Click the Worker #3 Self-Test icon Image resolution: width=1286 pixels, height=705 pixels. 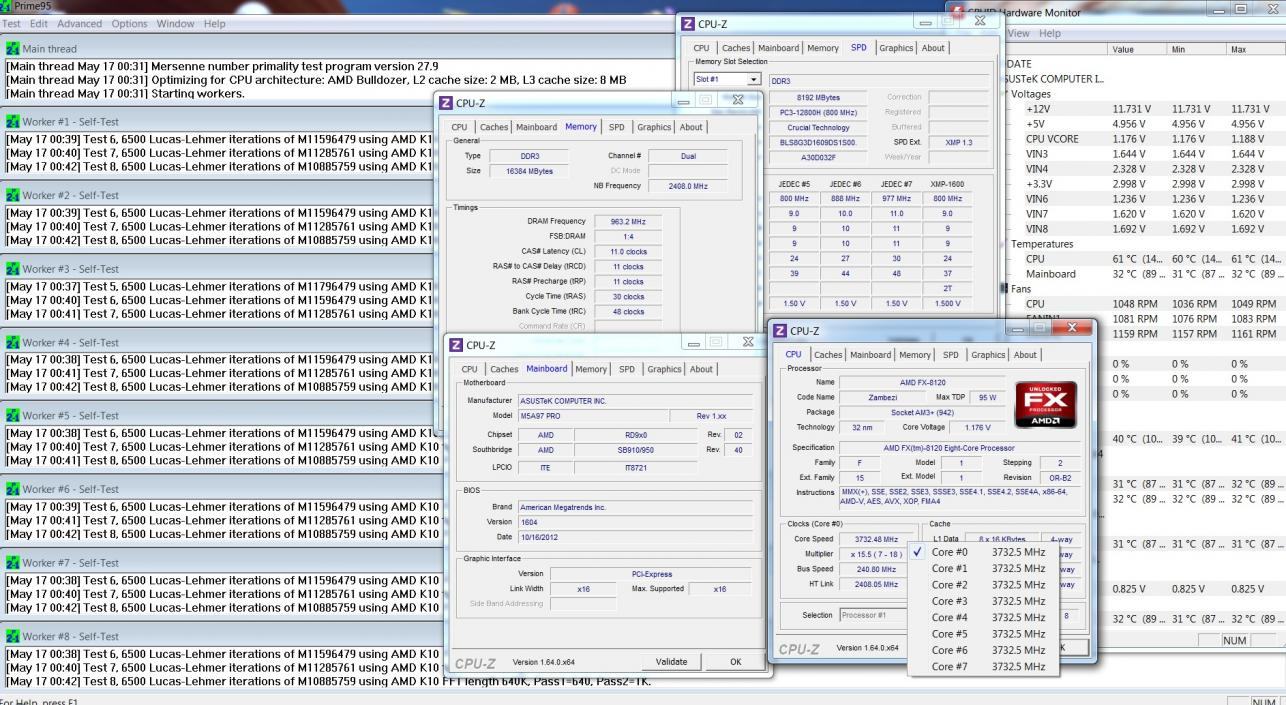12,268
